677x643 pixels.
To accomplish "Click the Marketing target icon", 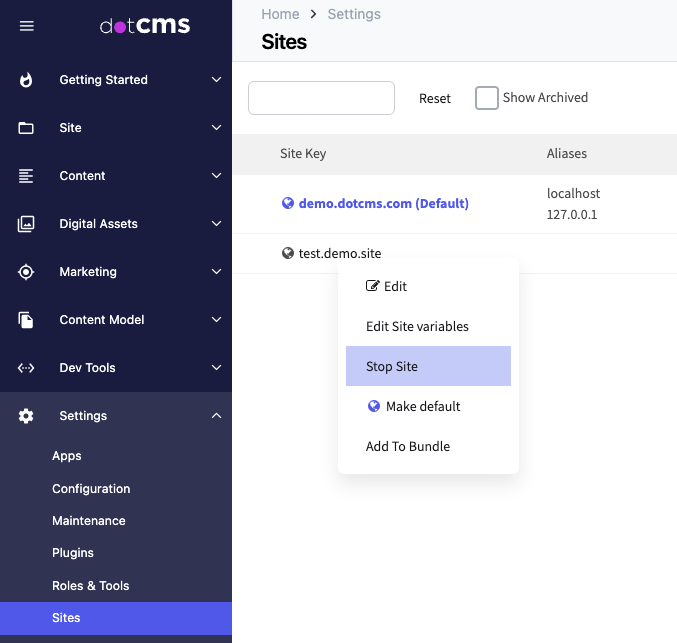I will pos(26,272).
